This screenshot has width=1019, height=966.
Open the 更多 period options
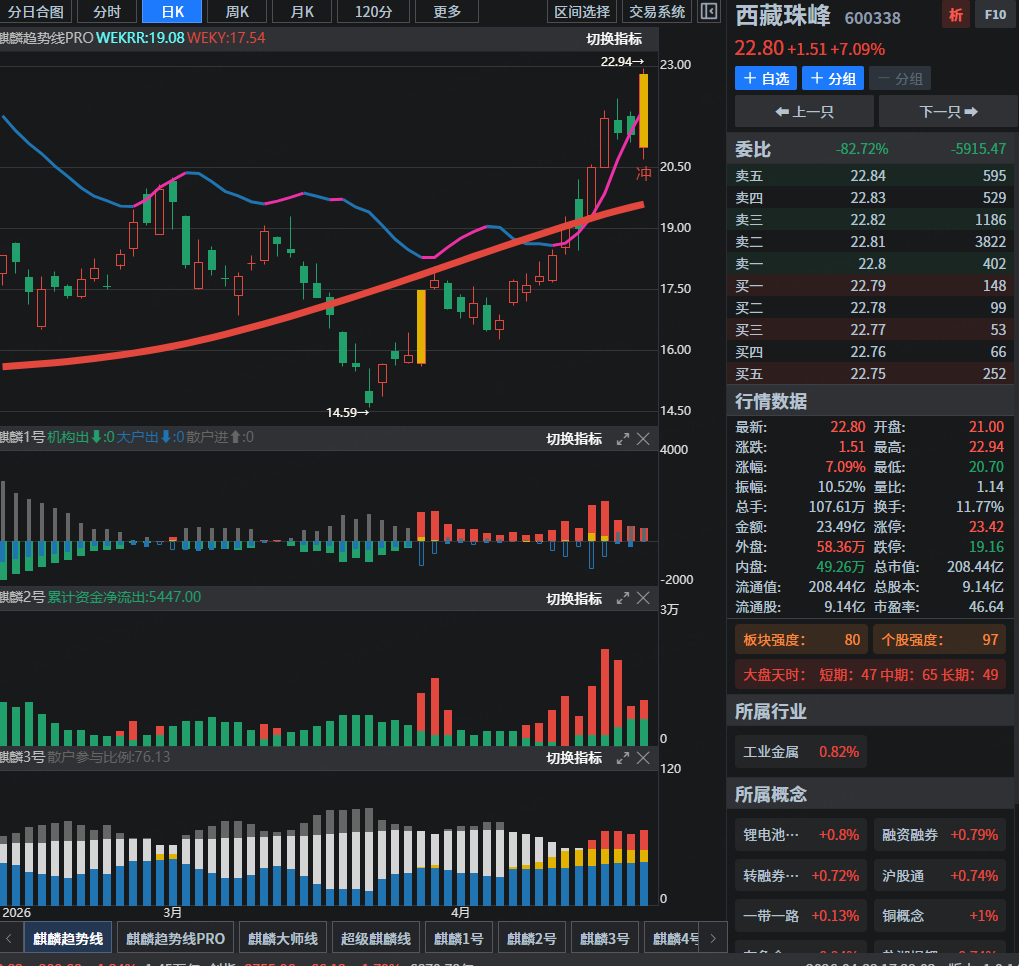[446, 12]
